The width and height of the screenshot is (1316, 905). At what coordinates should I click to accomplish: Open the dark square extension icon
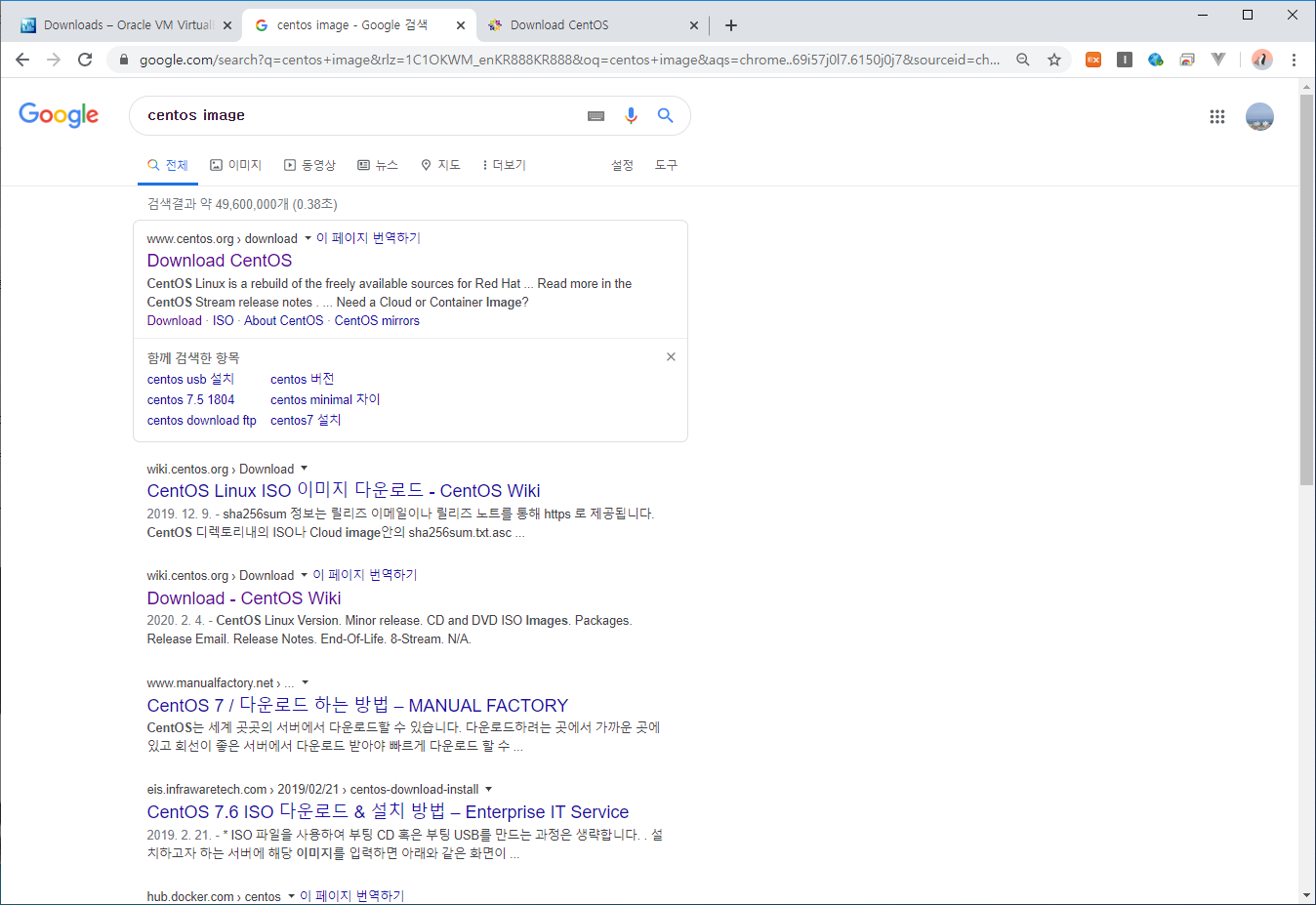pyautogui.click(x=1125, y=60)
